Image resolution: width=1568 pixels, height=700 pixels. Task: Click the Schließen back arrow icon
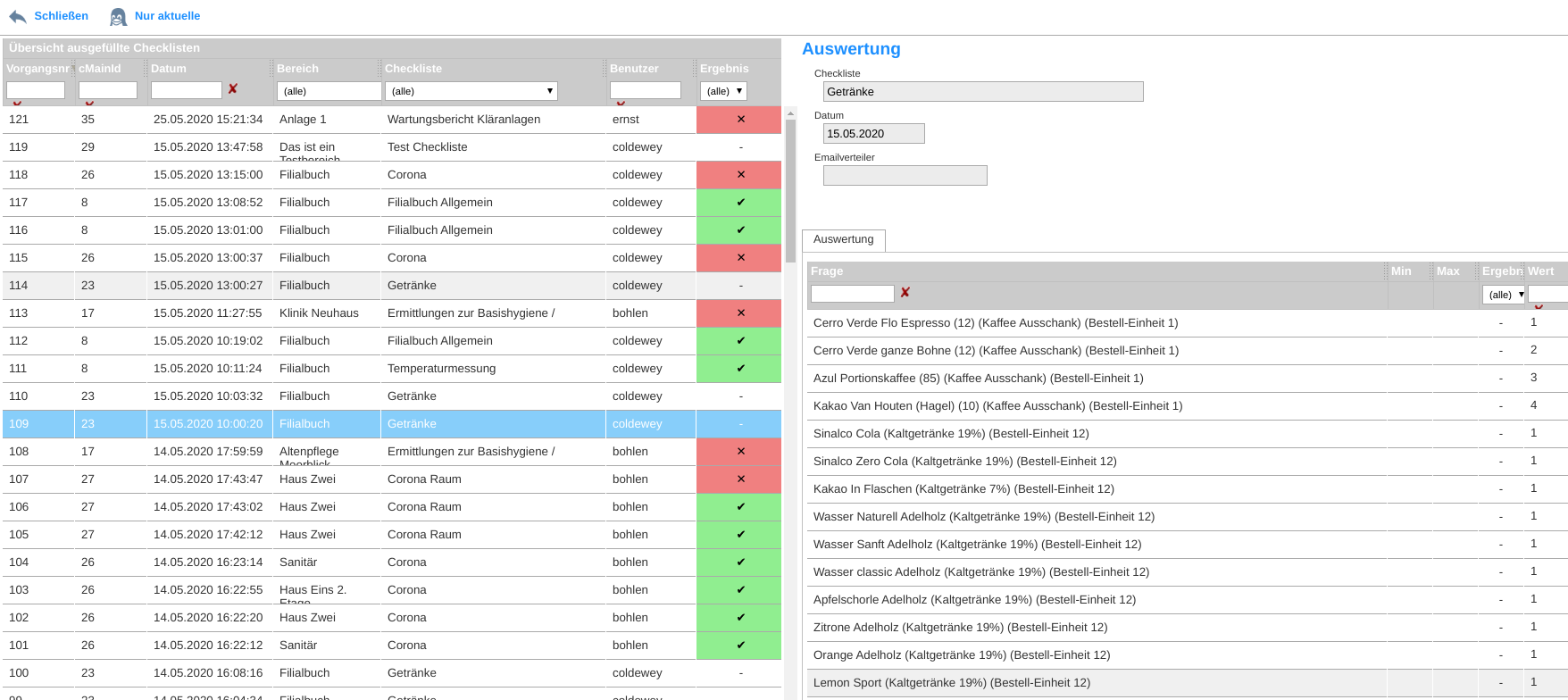tap(18, 17)
